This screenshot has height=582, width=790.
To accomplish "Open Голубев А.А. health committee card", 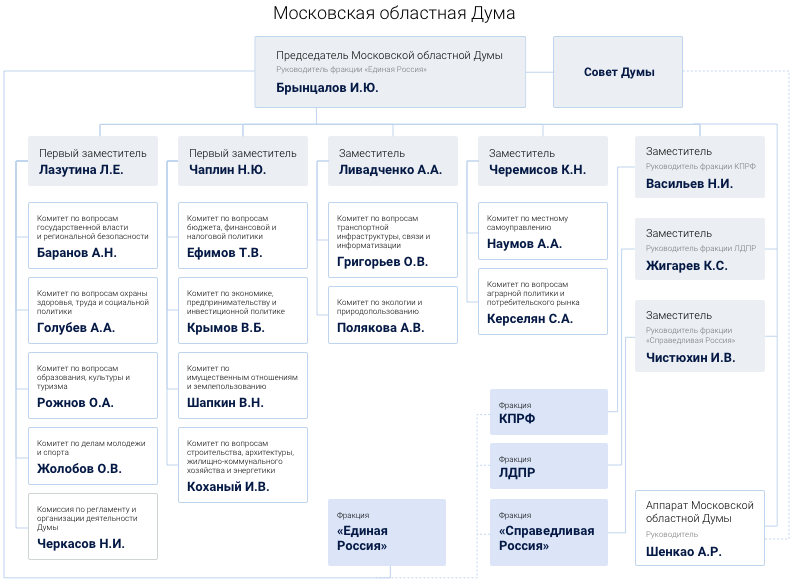I will point(92,310).
